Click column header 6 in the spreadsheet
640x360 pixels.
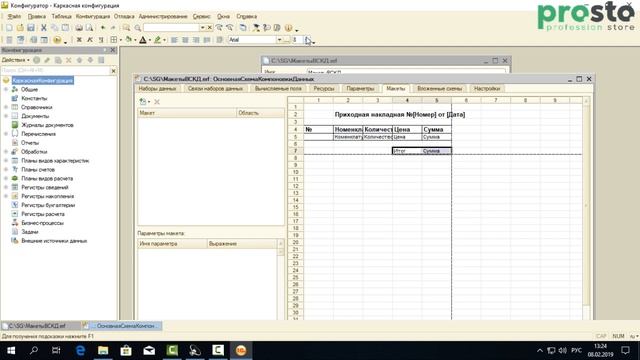466,100
